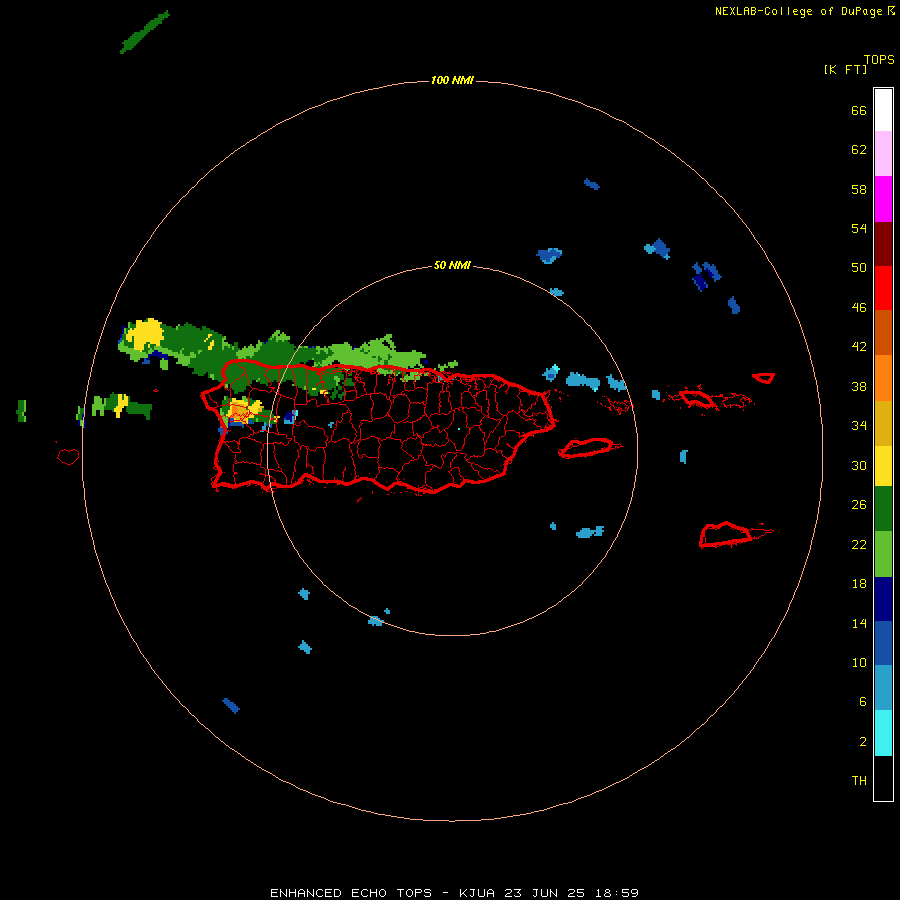
Task: Click the black TH legend swatch
Action: (883, 778)
